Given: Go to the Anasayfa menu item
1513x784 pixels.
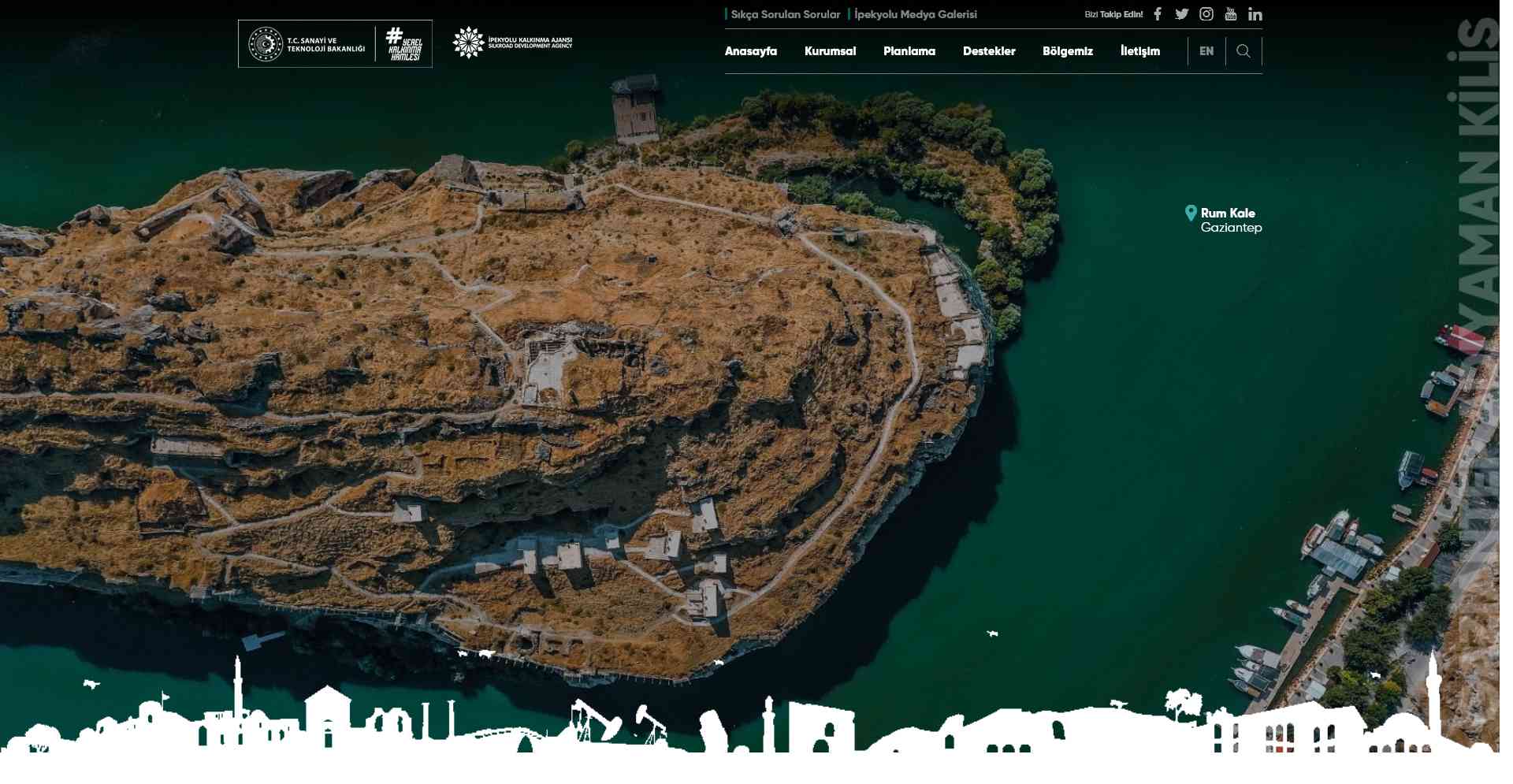Looking at the screenshot, I should click(750, 51).
